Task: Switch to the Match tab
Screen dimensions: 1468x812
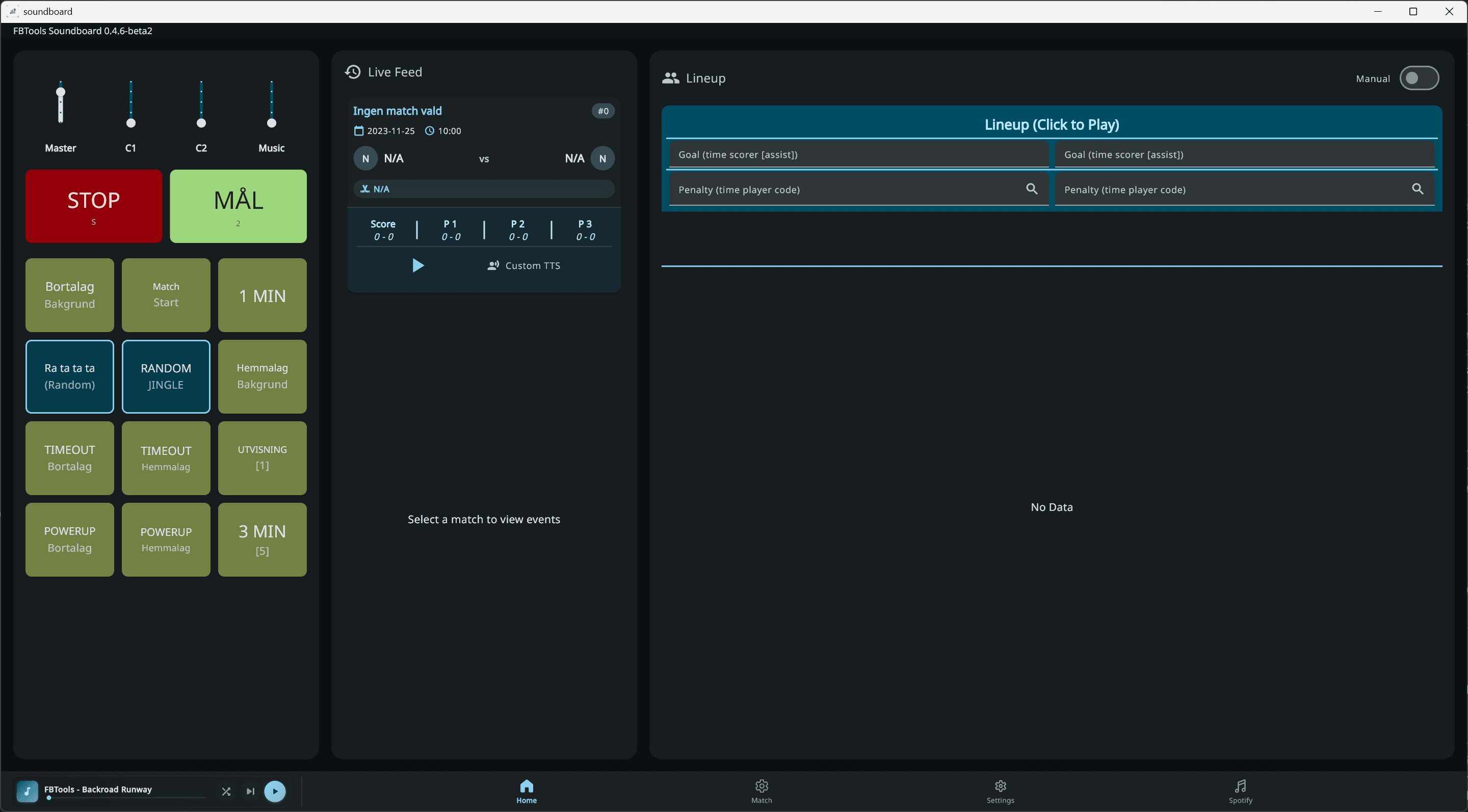Action: point(762,791)
